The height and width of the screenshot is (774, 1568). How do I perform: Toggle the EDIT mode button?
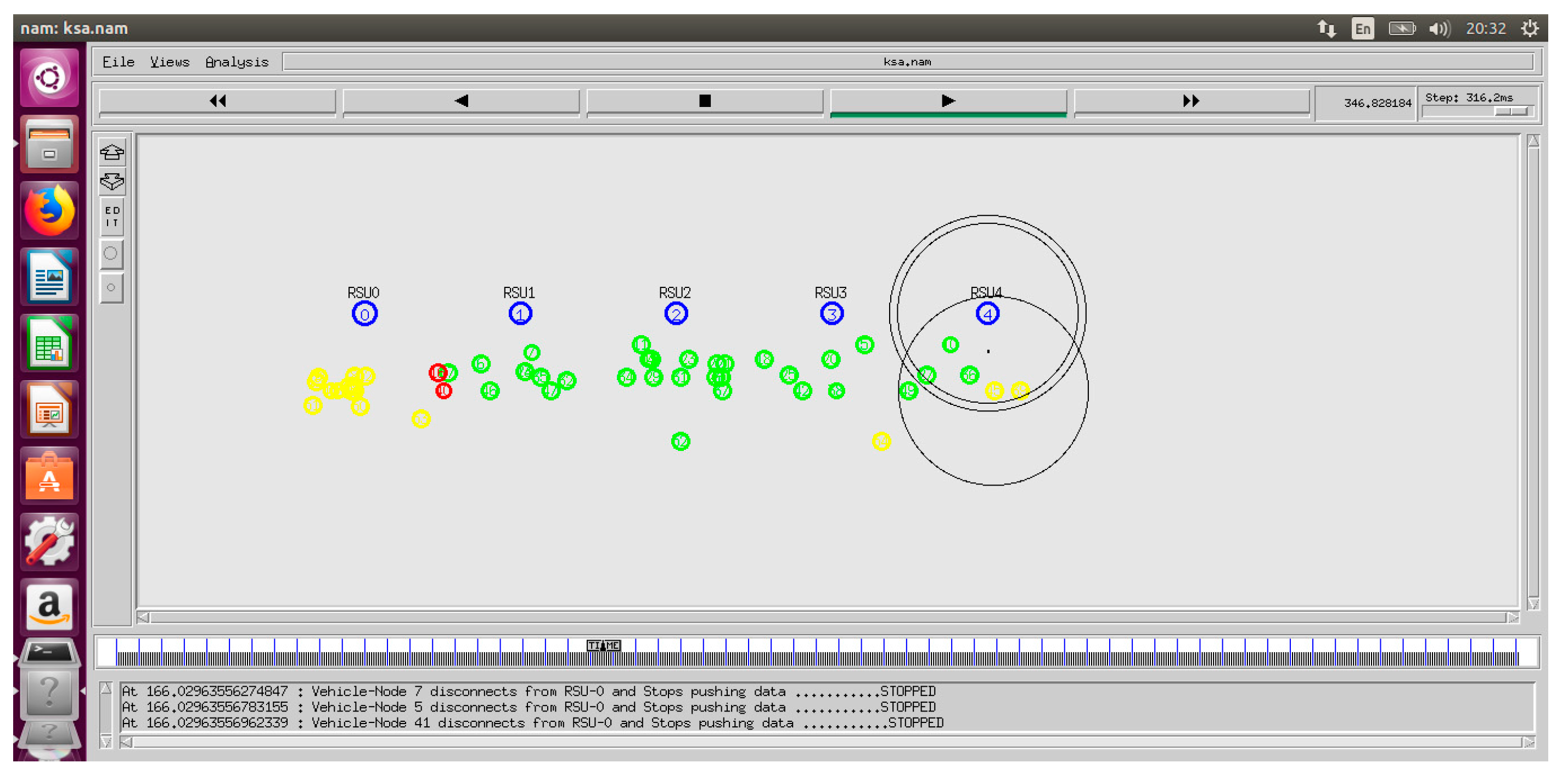pyautogui.click(x=112, y=217)
